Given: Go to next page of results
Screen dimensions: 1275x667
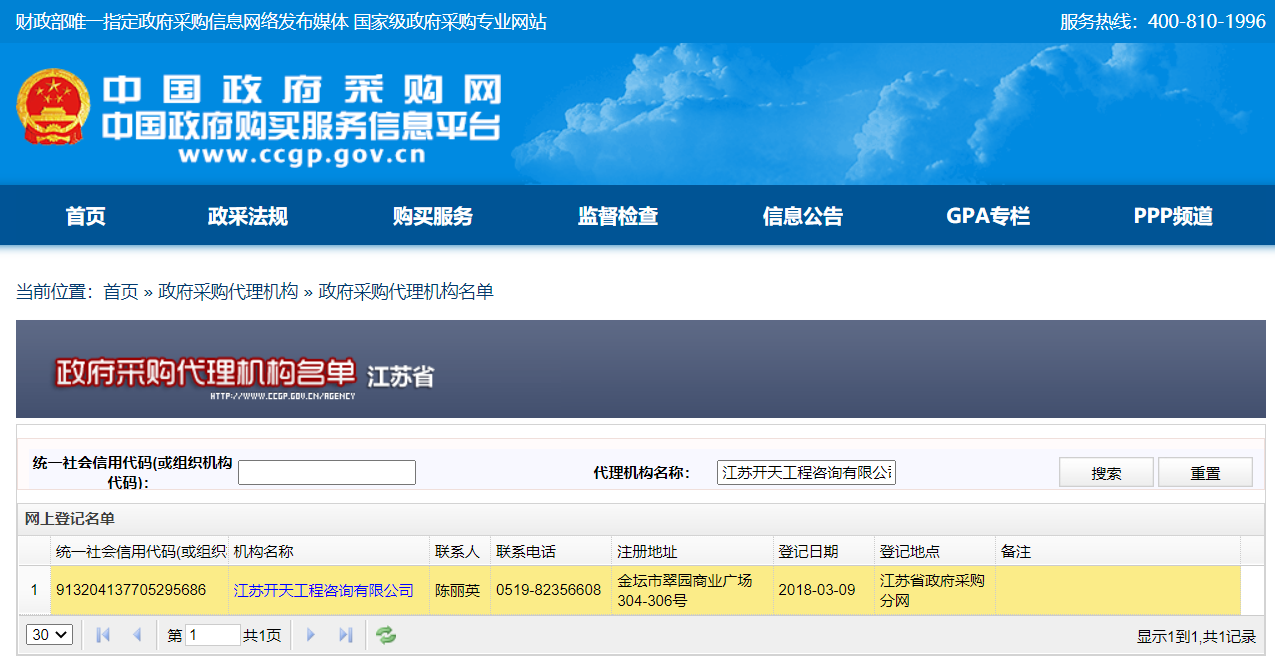Looking at the screenshot, I should (x=311, y=635).
